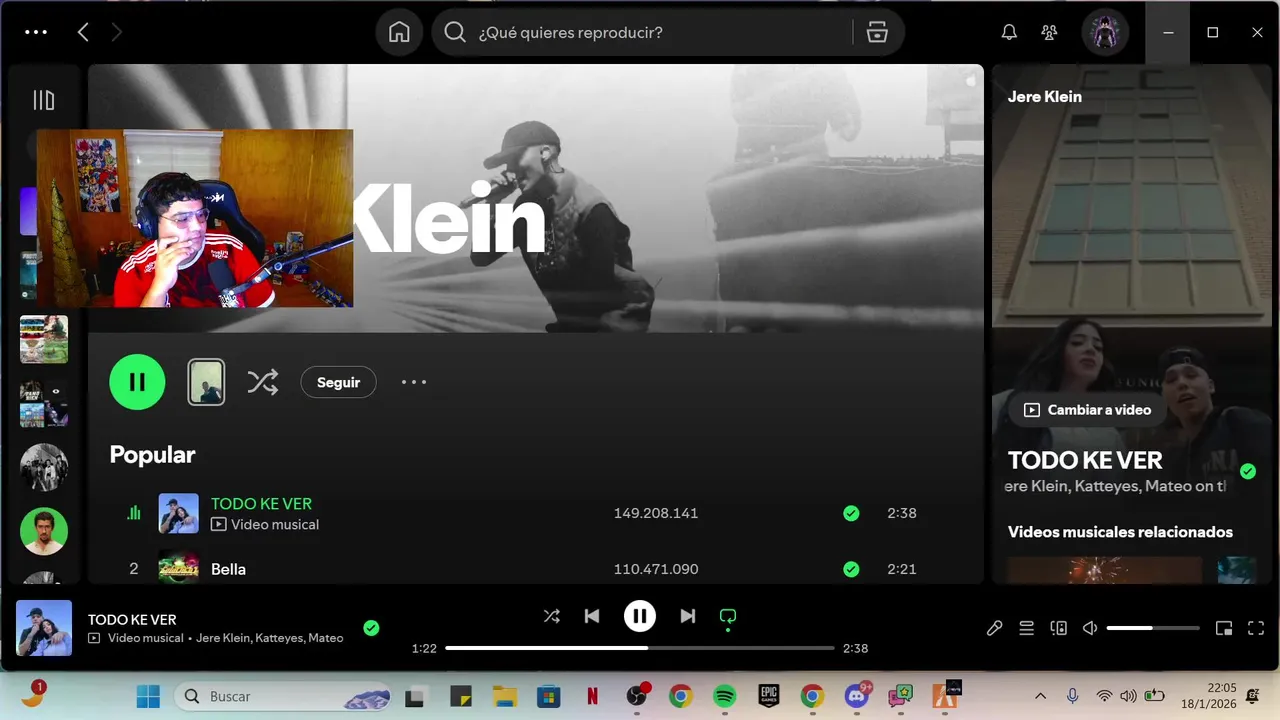Mute with the speaker volume icon
This screenshot has height=720, width=1280.
pos(1090,628)
